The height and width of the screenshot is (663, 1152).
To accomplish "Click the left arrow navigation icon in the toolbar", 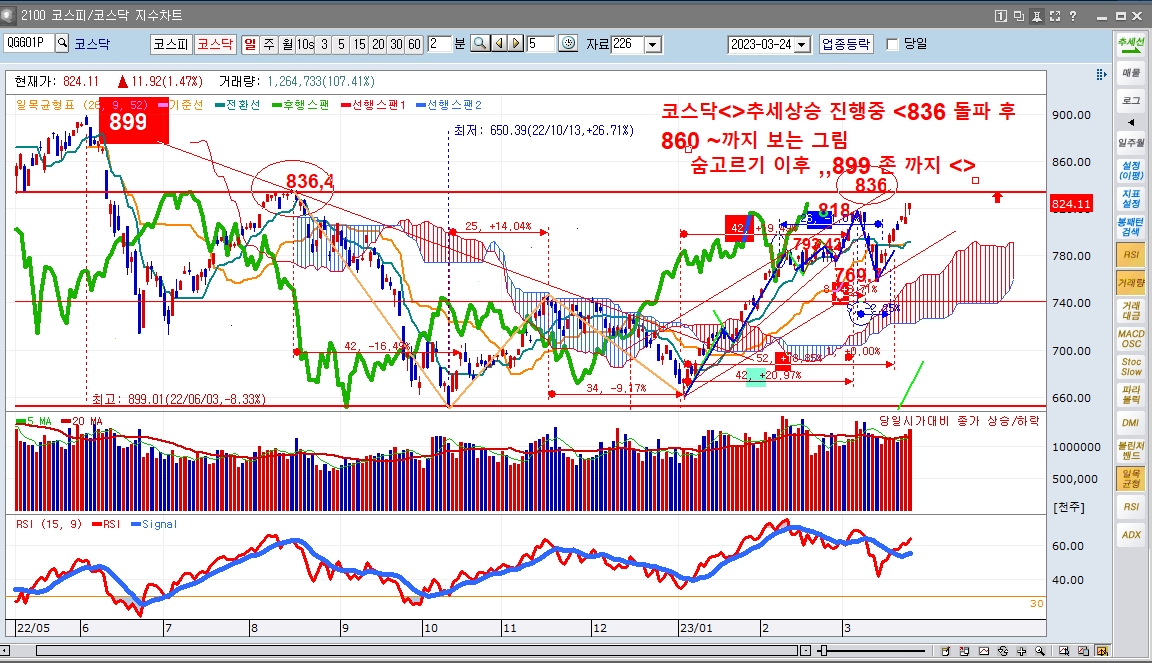I will pos(500,43).
